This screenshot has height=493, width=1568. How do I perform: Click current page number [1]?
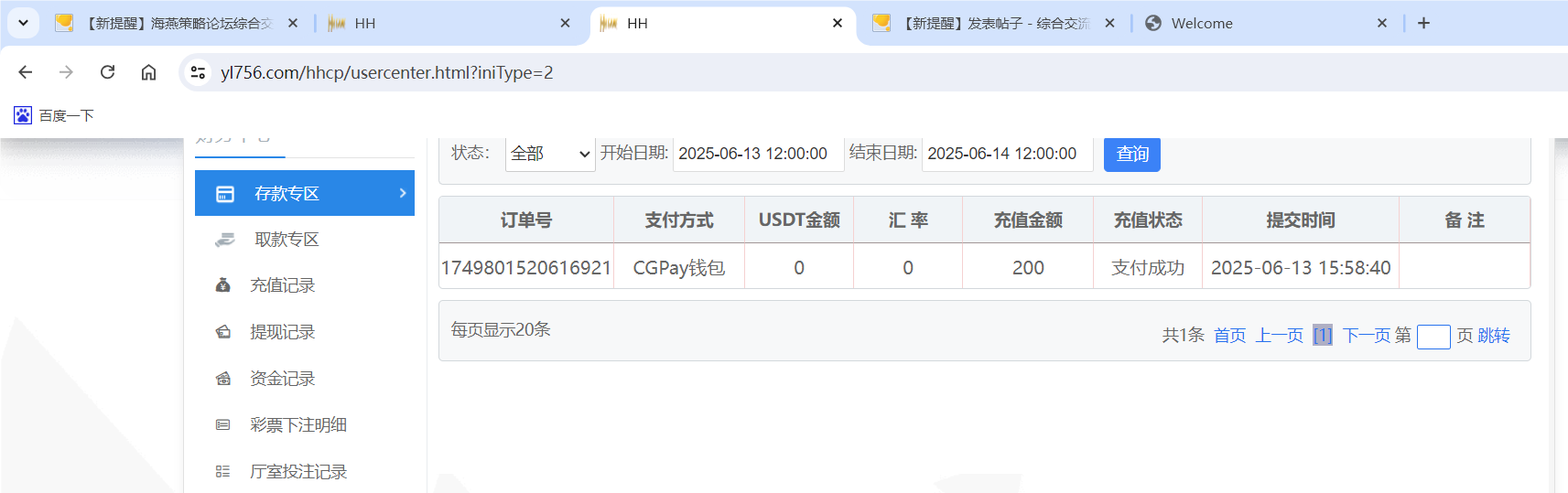[x=1323, y=336]
